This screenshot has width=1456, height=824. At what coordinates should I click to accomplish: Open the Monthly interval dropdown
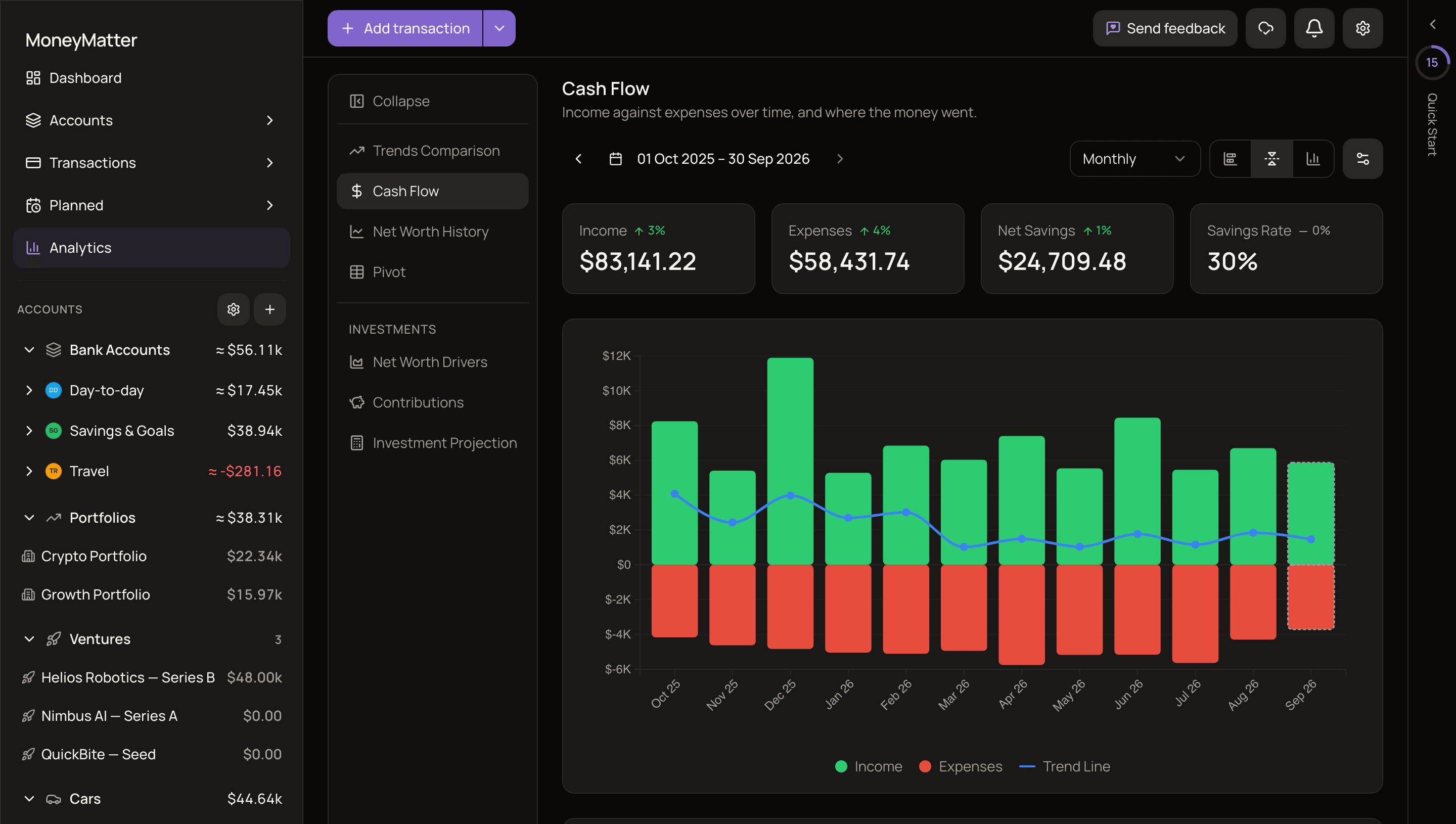click(1134, 158)
